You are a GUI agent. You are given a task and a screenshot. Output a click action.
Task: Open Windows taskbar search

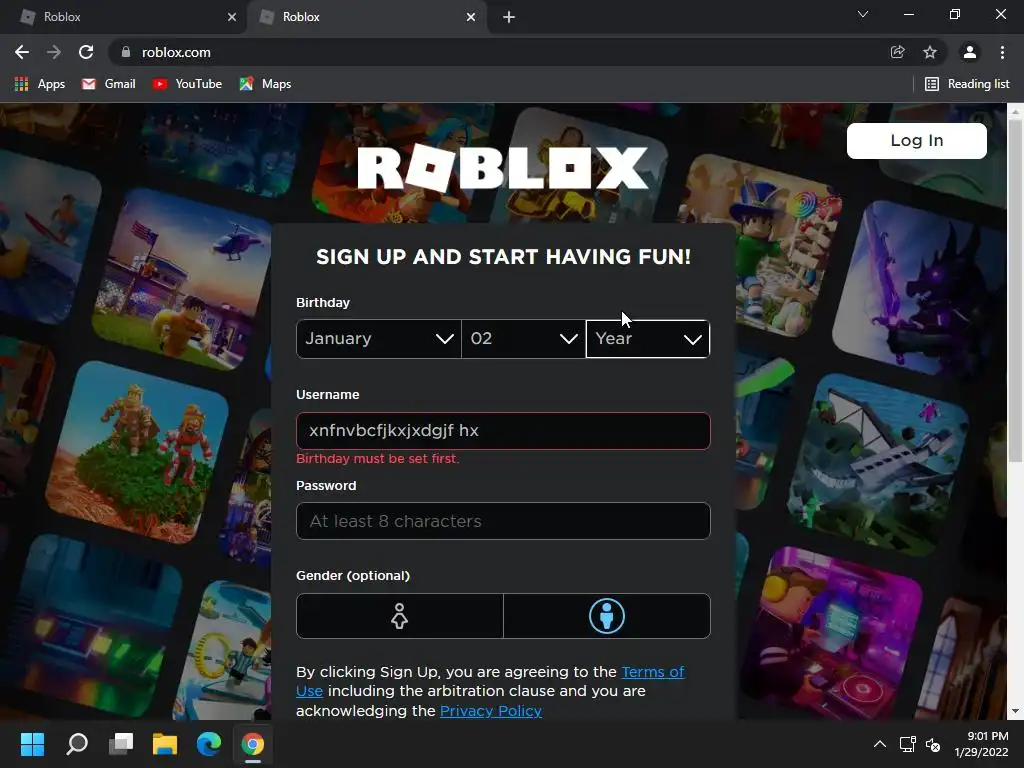[x=77, y=744]
